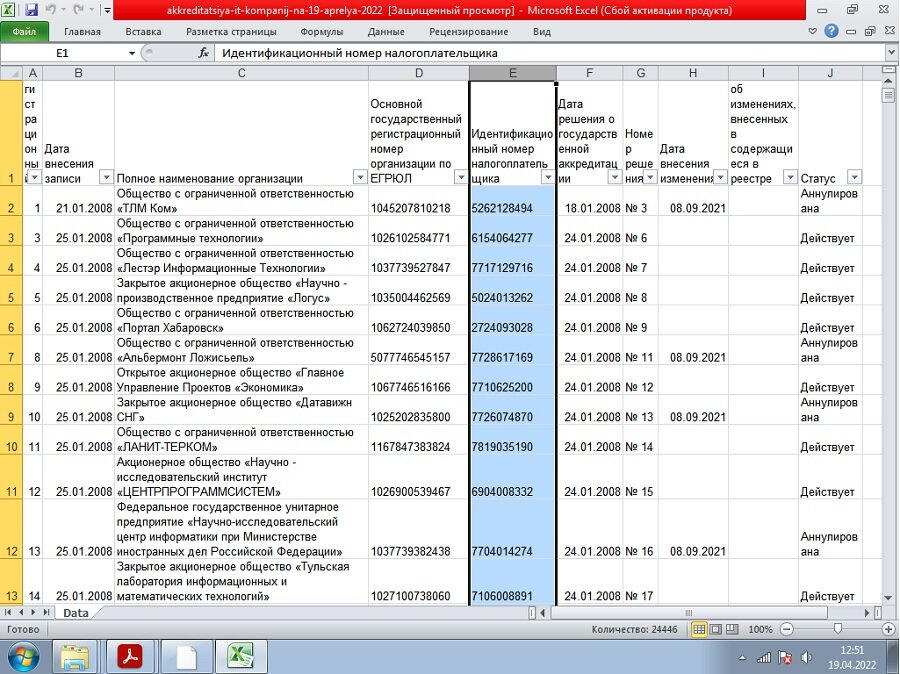This screenshot has width=900, height=674.
Task: Click the volume speaker icon in the tray
Action: click(x=806, y=658)
